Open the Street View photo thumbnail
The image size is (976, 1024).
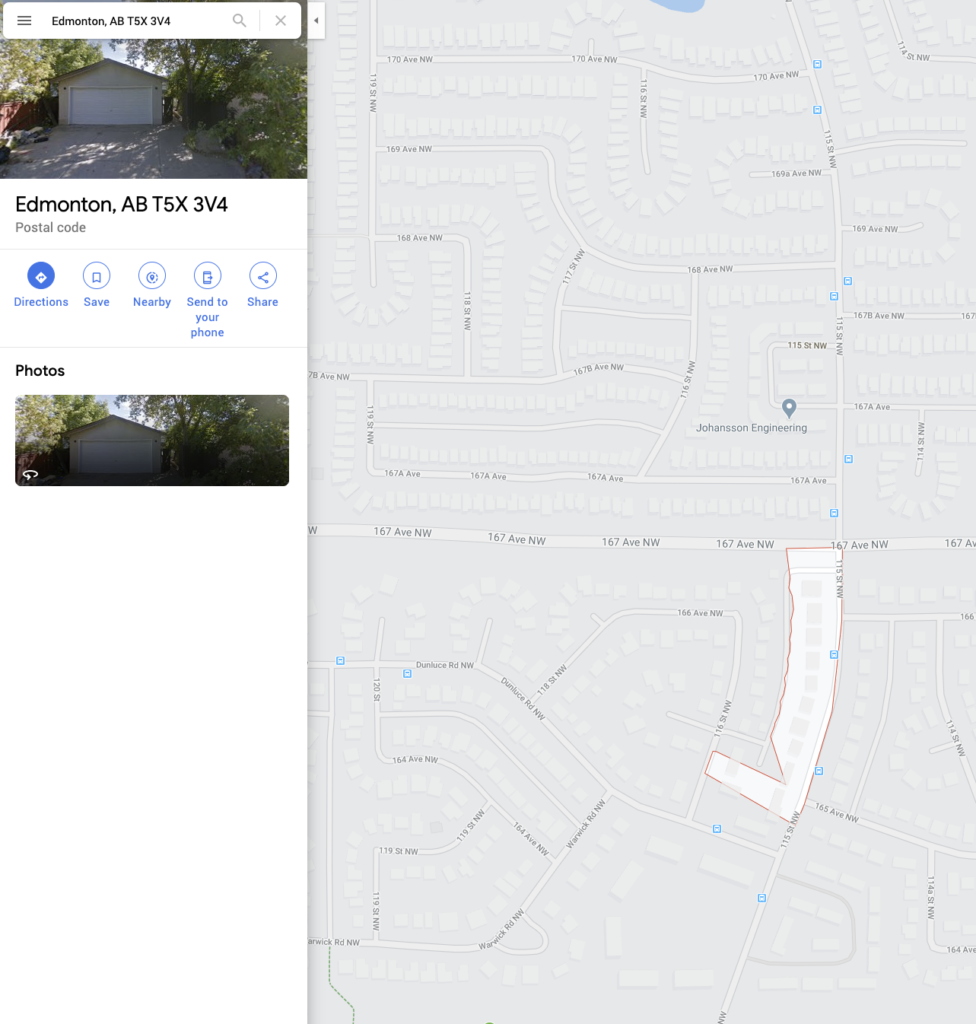coord(152,440)
